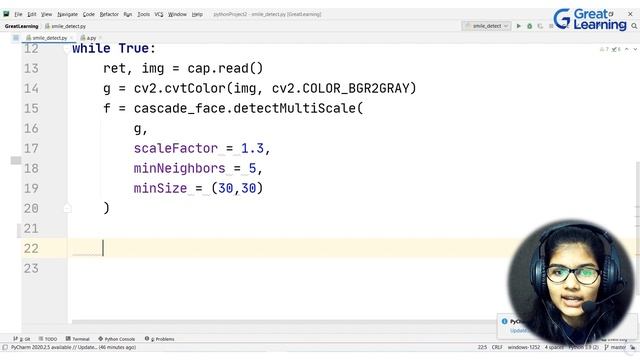
Task: Click line number 22 in the gutter
Action: pos(31,248)
